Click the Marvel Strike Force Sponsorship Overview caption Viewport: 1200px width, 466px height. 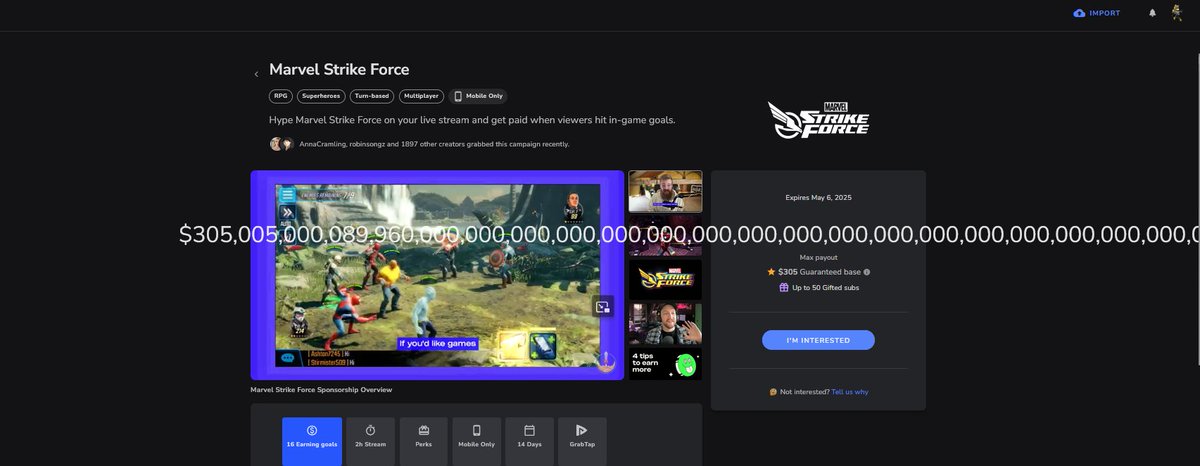321,390
